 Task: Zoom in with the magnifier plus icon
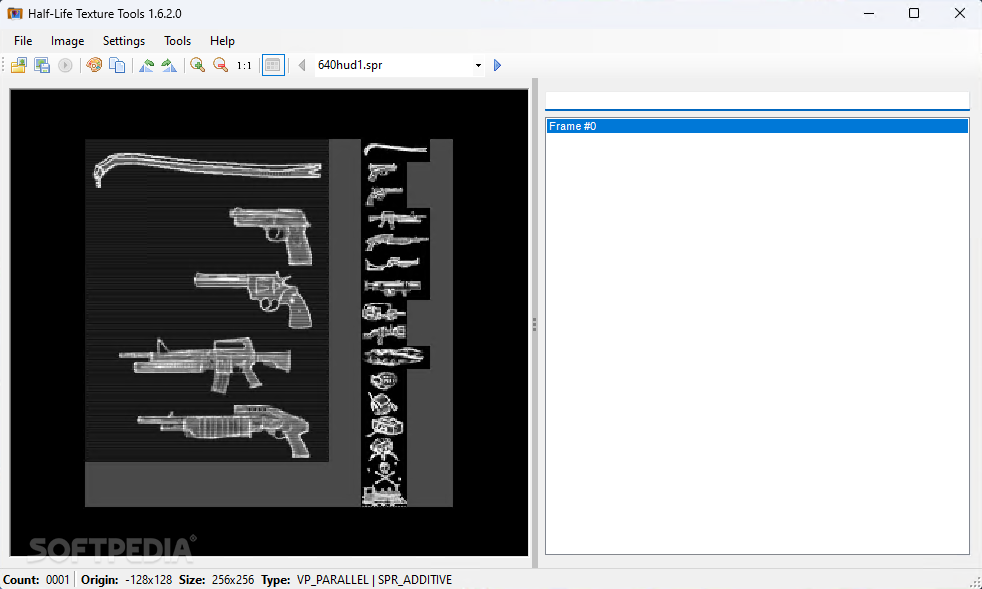click(x=198, y=65)
